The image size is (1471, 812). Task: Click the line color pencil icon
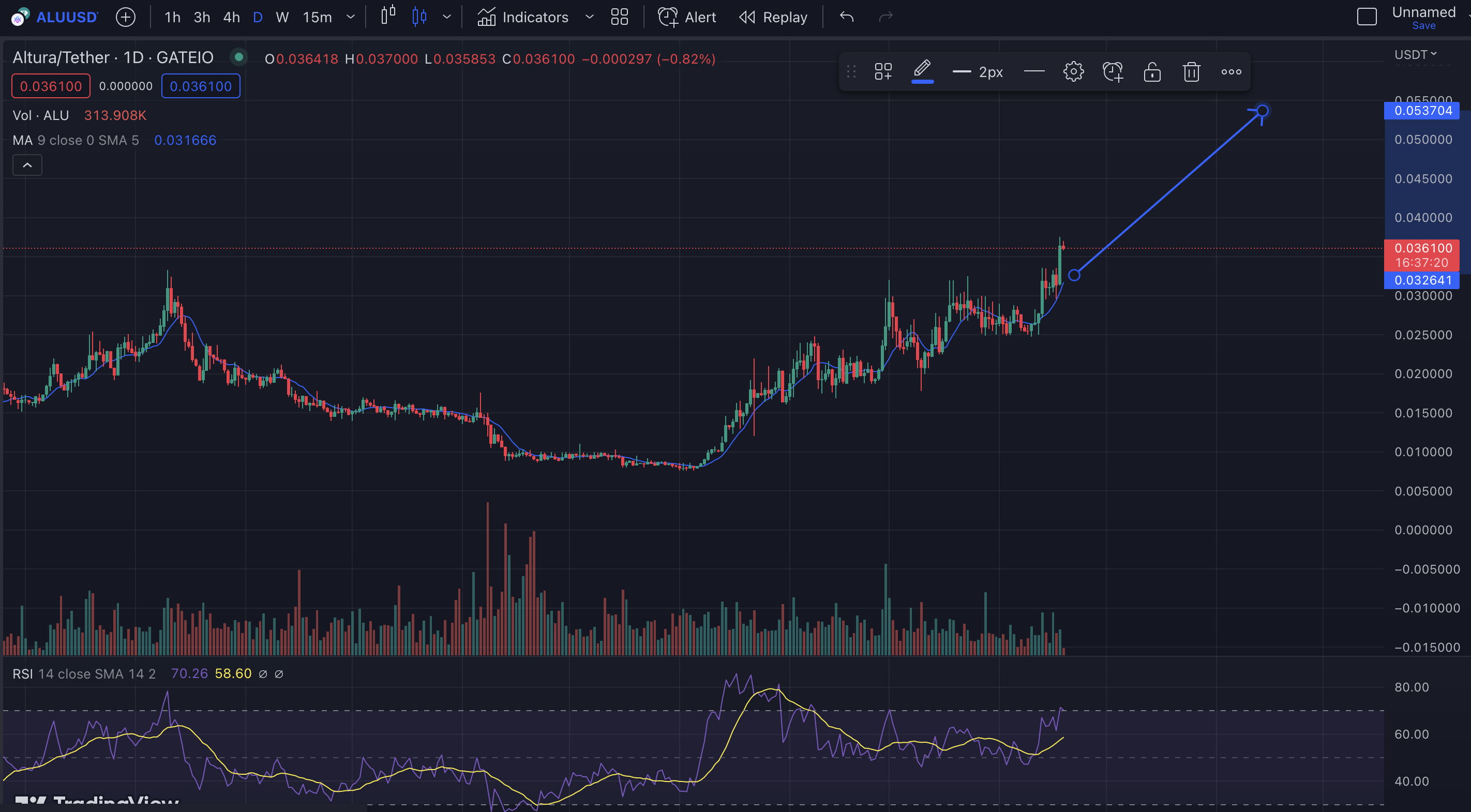922,71
